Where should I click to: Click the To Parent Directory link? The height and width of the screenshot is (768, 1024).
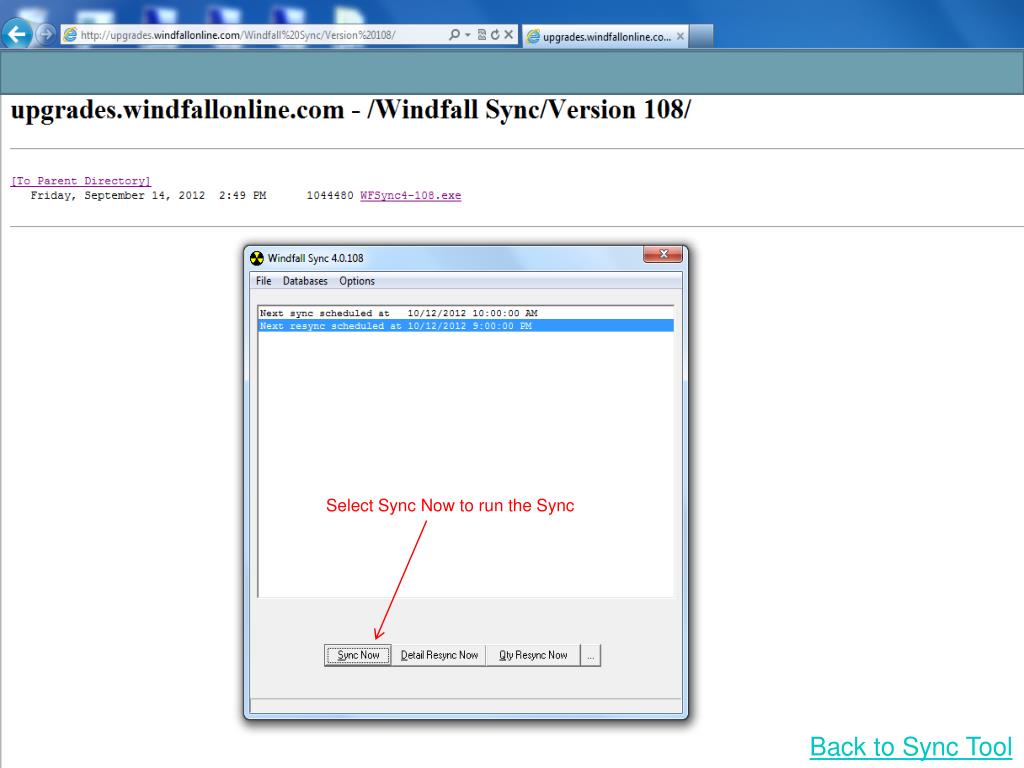click(81, 181)
